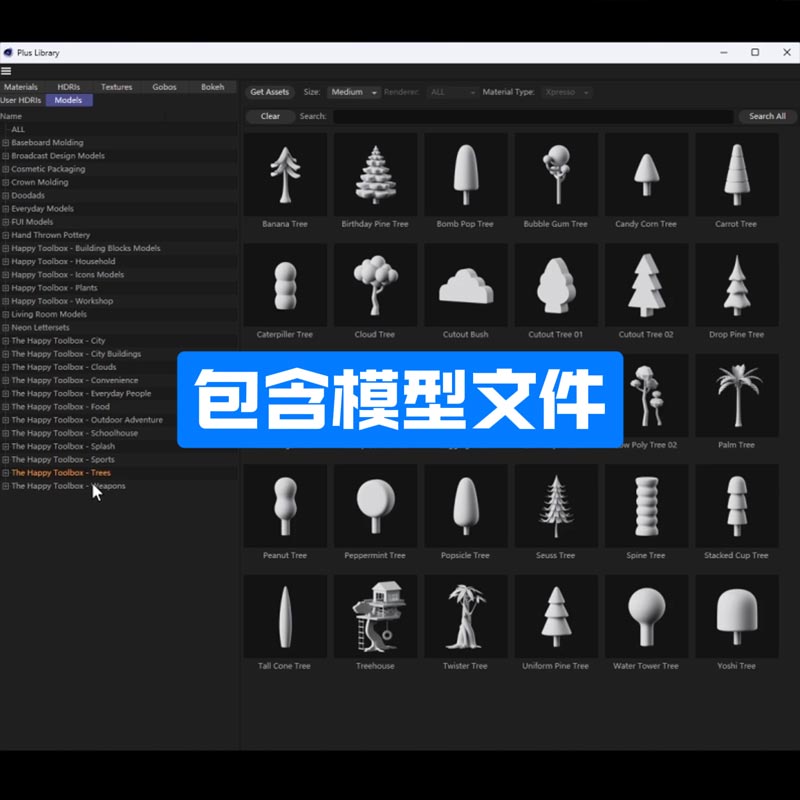Open the hamburger menu icon
This screenshot has width=800, height=800.
tap(6, 71)
